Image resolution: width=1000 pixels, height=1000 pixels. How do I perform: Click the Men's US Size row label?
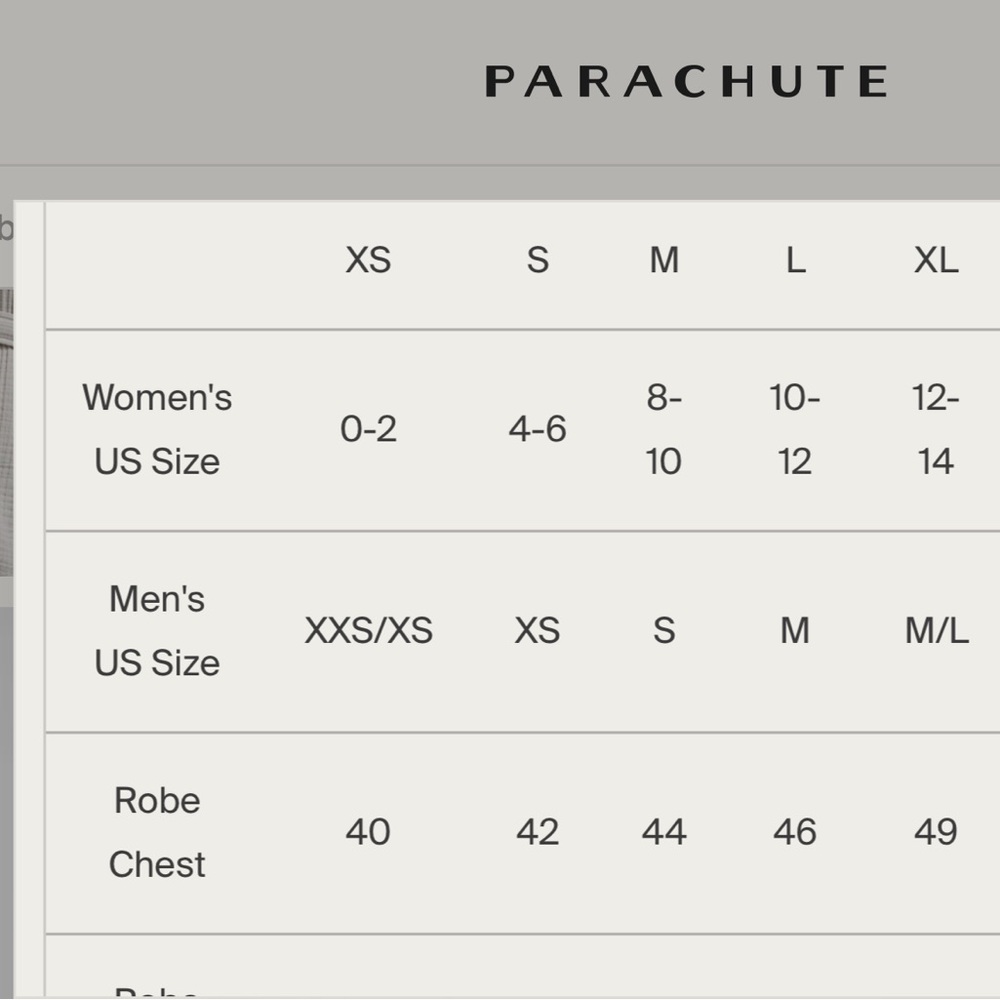click(157, 631)
